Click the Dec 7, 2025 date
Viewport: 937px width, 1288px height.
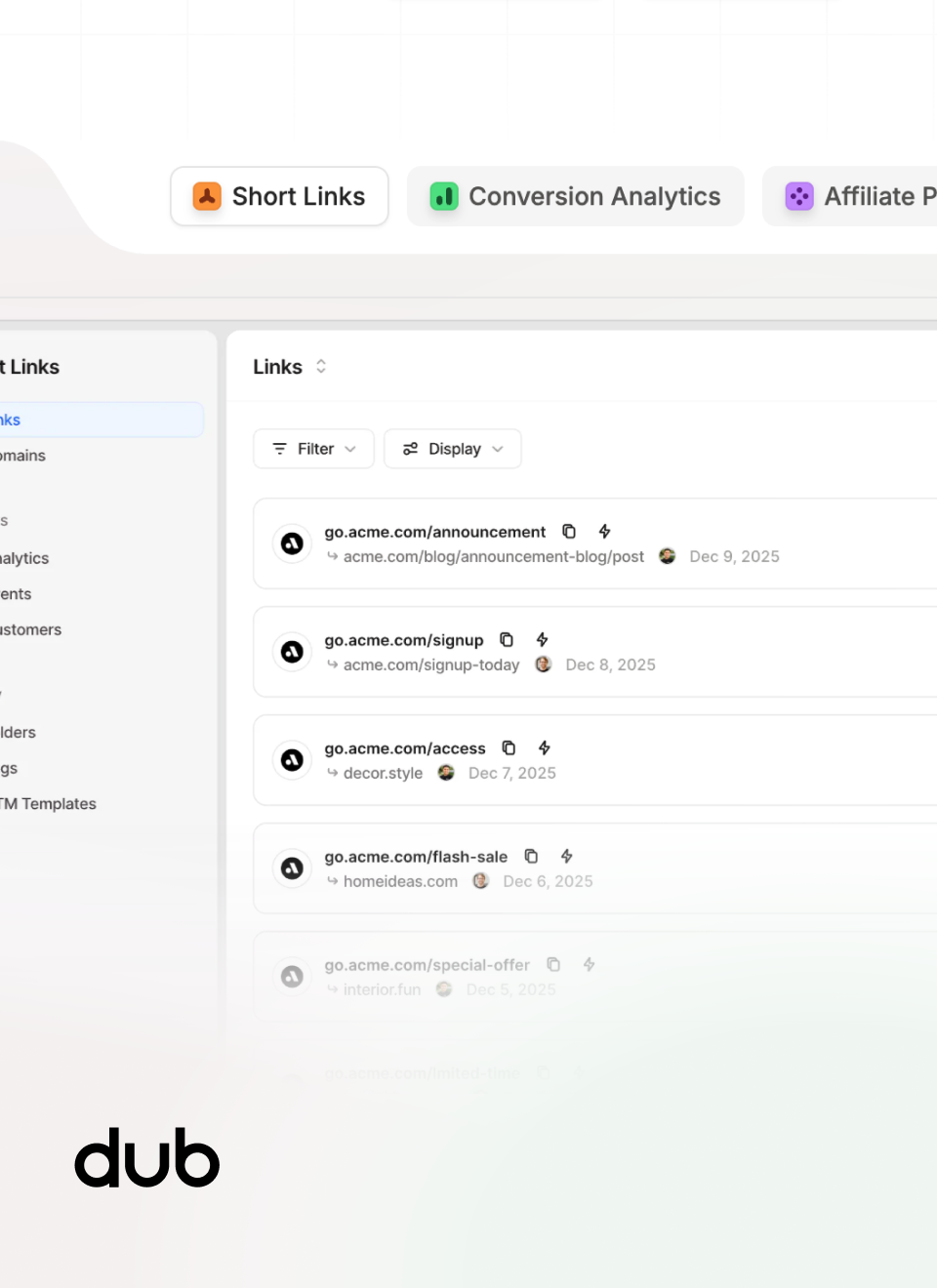pyautogui.click(x=511, y=773)
